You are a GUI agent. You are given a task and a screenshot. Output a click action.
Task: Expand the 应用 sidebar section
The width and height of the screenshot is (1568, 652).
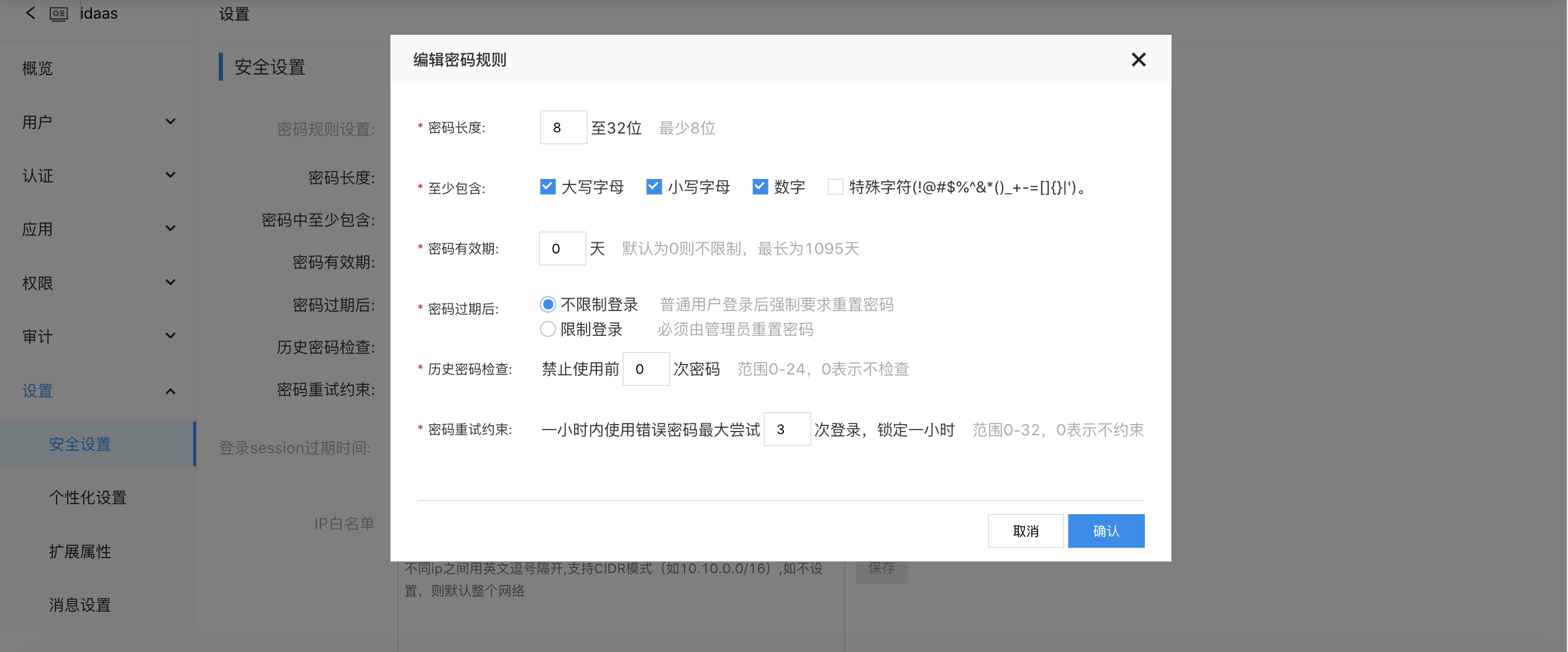click(x=98, y=229)
